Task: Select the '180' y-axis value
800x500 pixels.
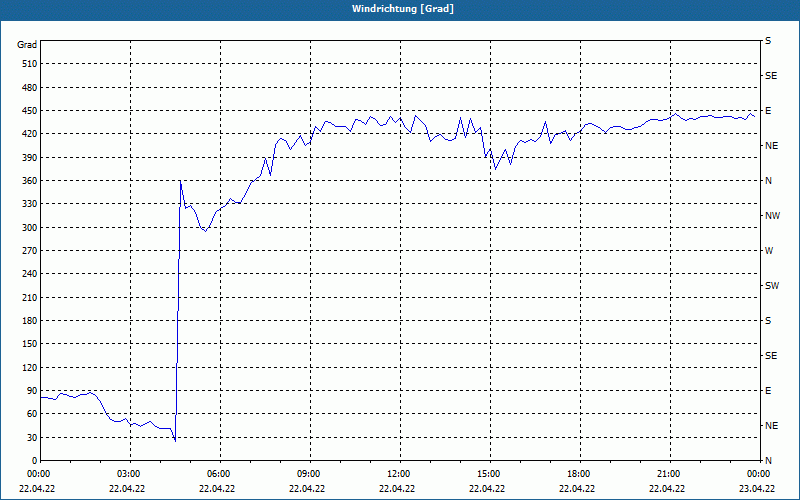Action: 30,321
